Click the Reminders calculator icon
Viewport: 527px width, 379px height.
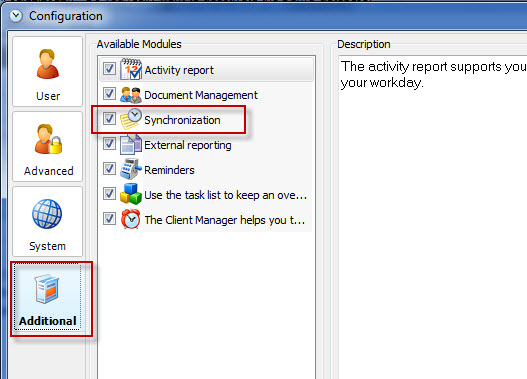[131, 169]
